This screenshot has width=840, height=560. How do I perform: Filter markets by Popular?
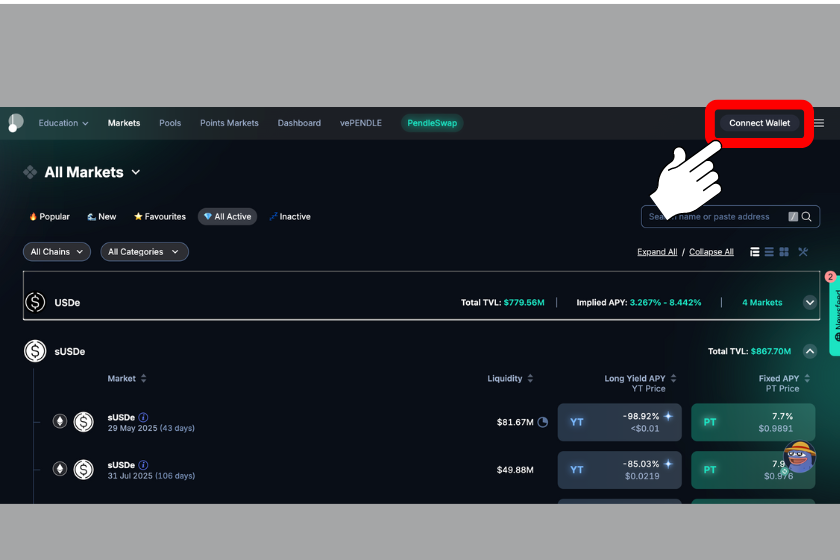coord(49,216)
